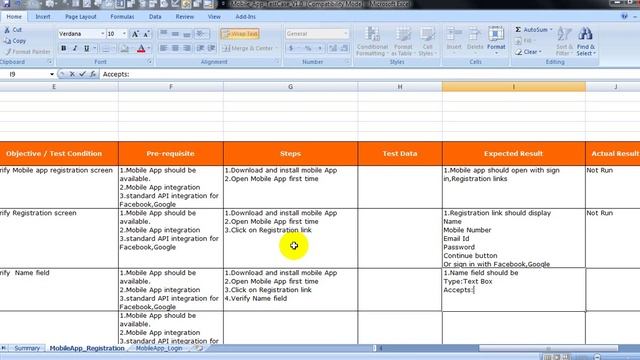640x360 pixels.
Task: Open the underline style dropdown arrow
Action: coord(94,48)
